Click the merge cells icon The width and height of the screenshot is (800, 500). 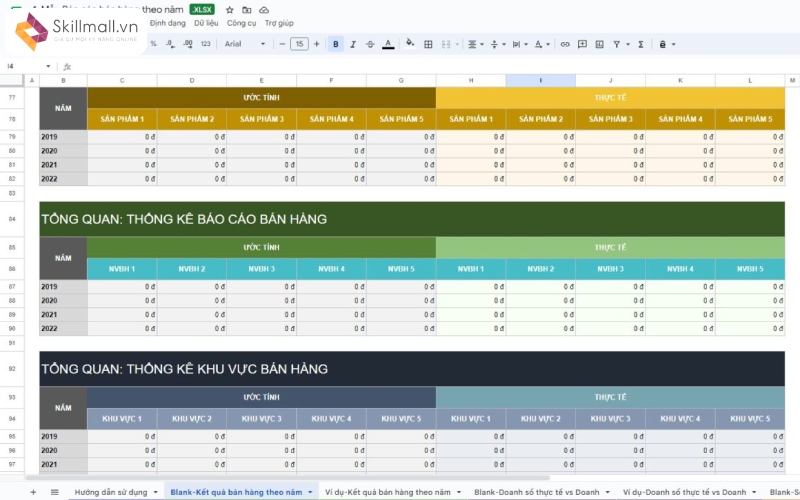(446, 44)
